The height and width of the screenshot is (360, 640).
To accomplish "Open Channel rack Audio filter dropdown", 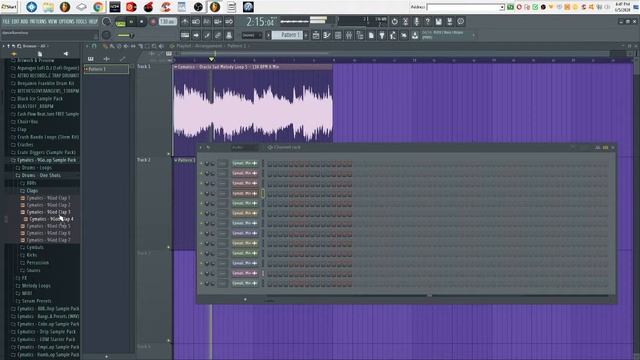I will [x=244, y=147].
